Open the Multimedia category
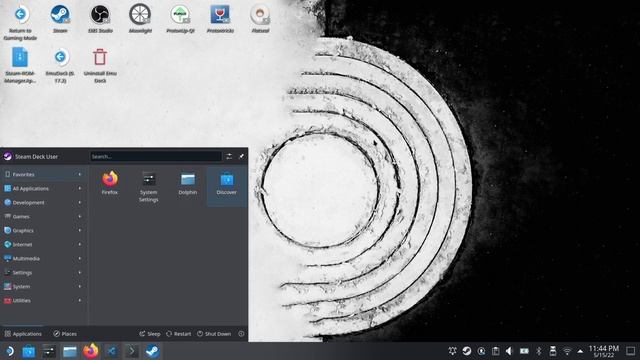 [43, 259]
